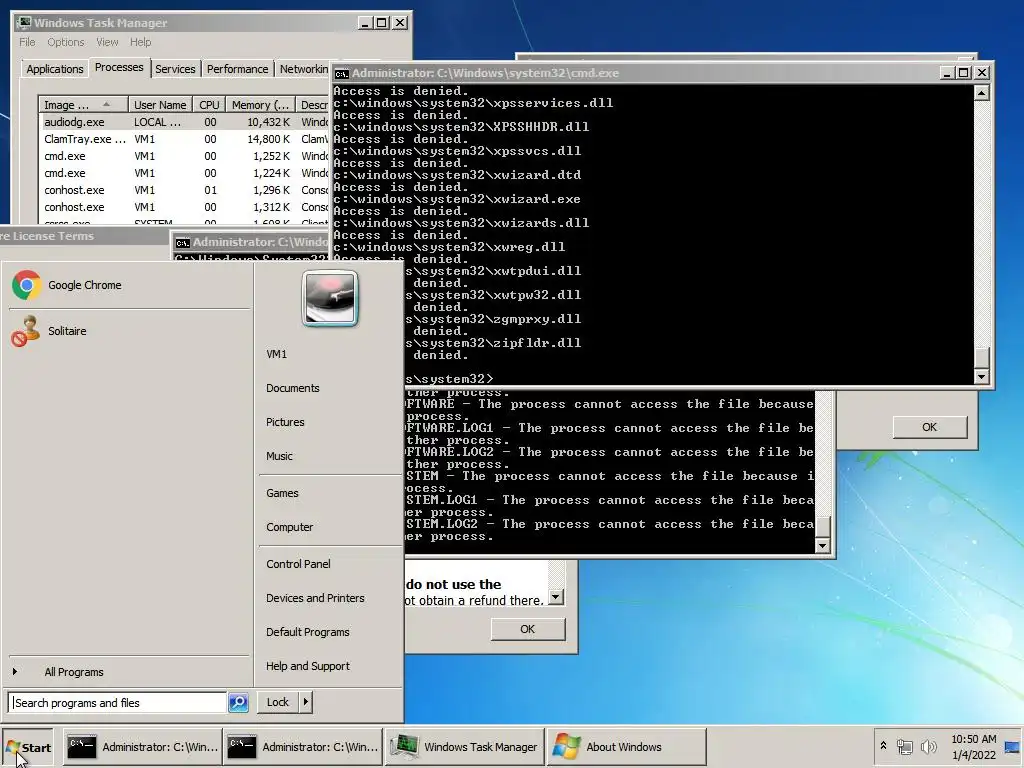Open Options menu in Task Manager

point(65,42)
